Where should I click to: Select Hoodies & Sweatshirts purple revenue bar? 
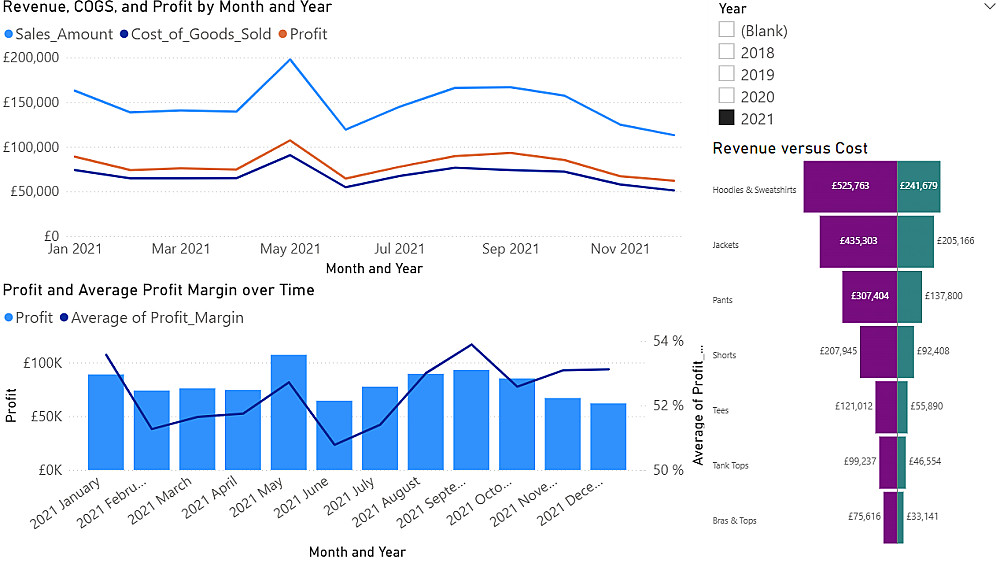point(850,186)
